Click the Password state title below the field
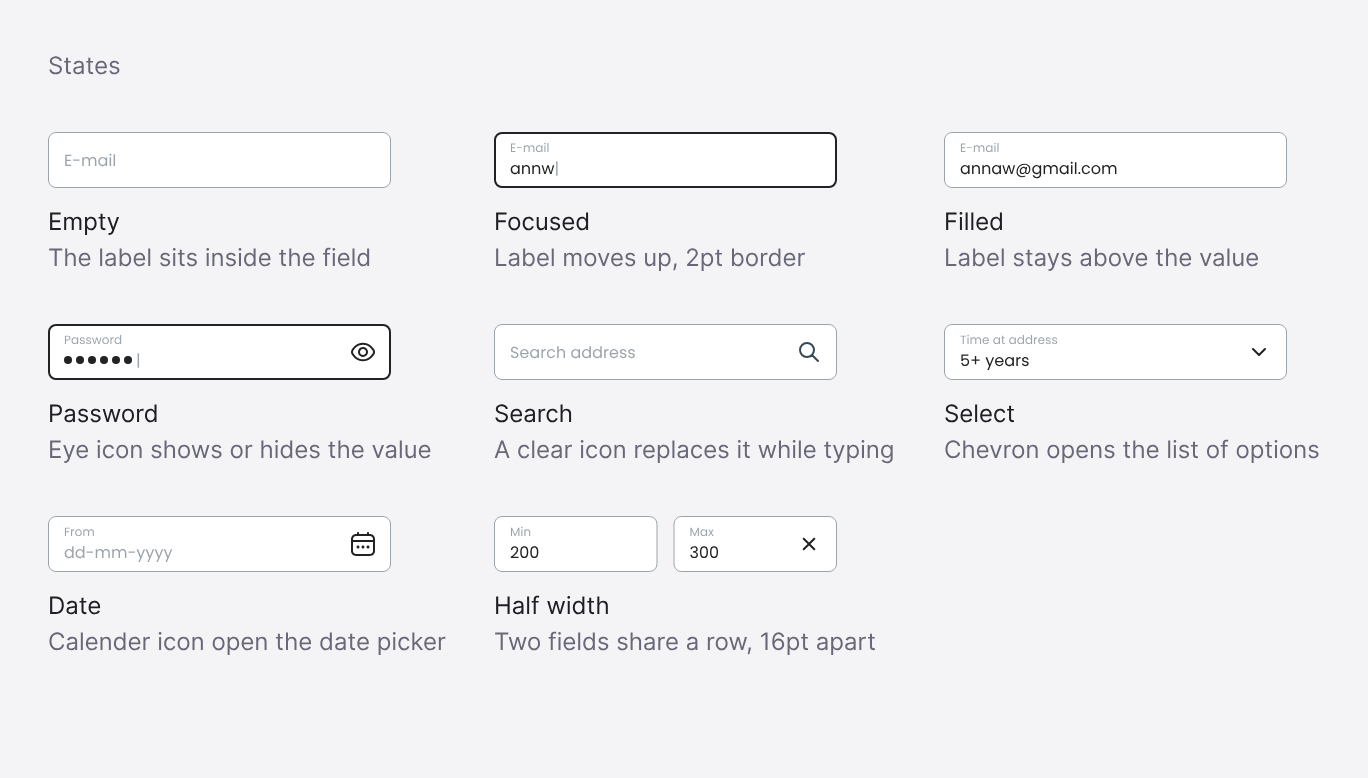Viewport: 1368px width, 778px height. pos(103,414)
